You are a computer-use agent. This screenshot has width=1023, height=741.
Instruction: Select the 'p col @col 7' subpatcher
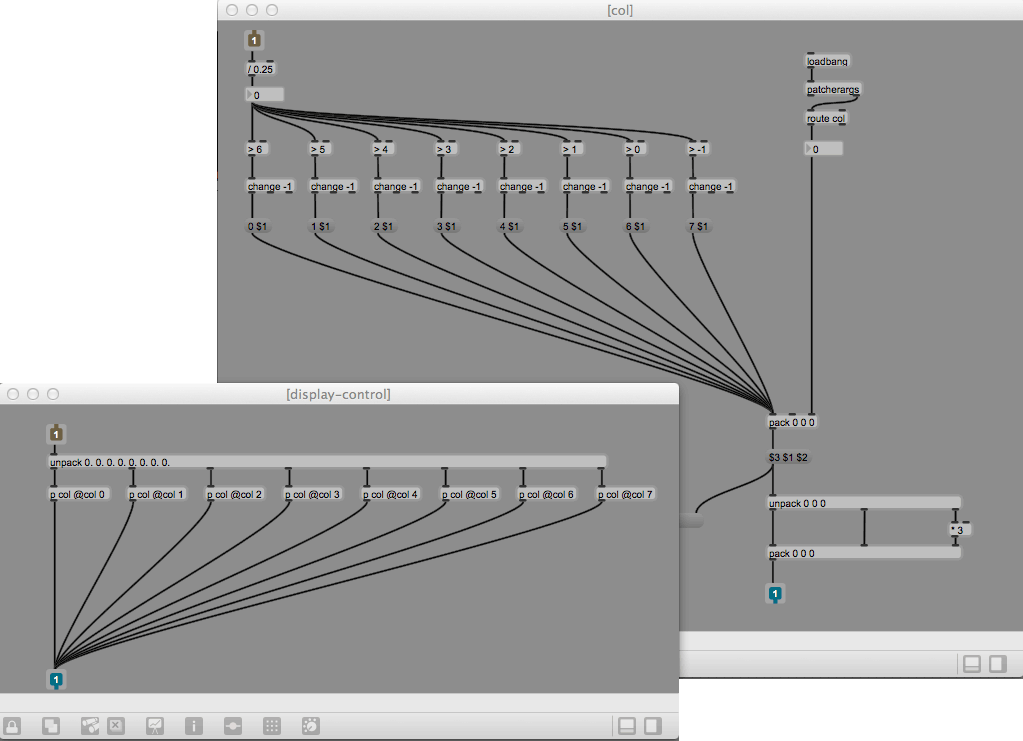(626, 494)
